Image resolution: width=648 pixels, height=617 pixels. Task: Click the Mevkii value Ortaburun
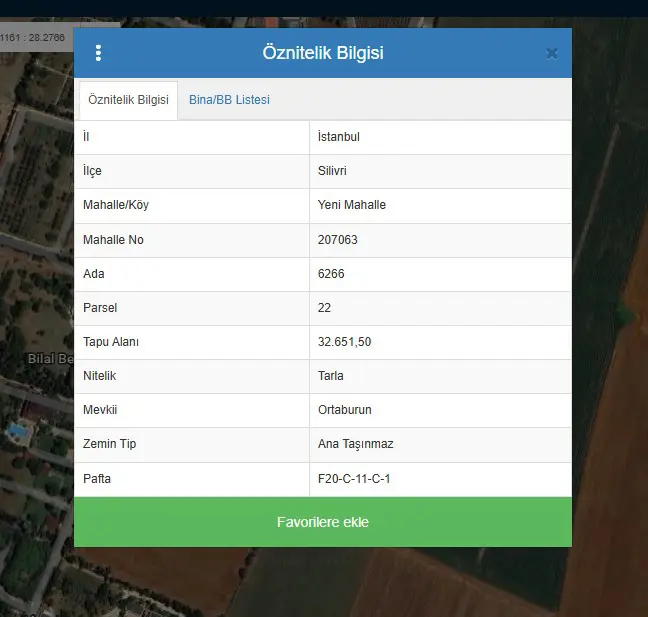[345, 410]
